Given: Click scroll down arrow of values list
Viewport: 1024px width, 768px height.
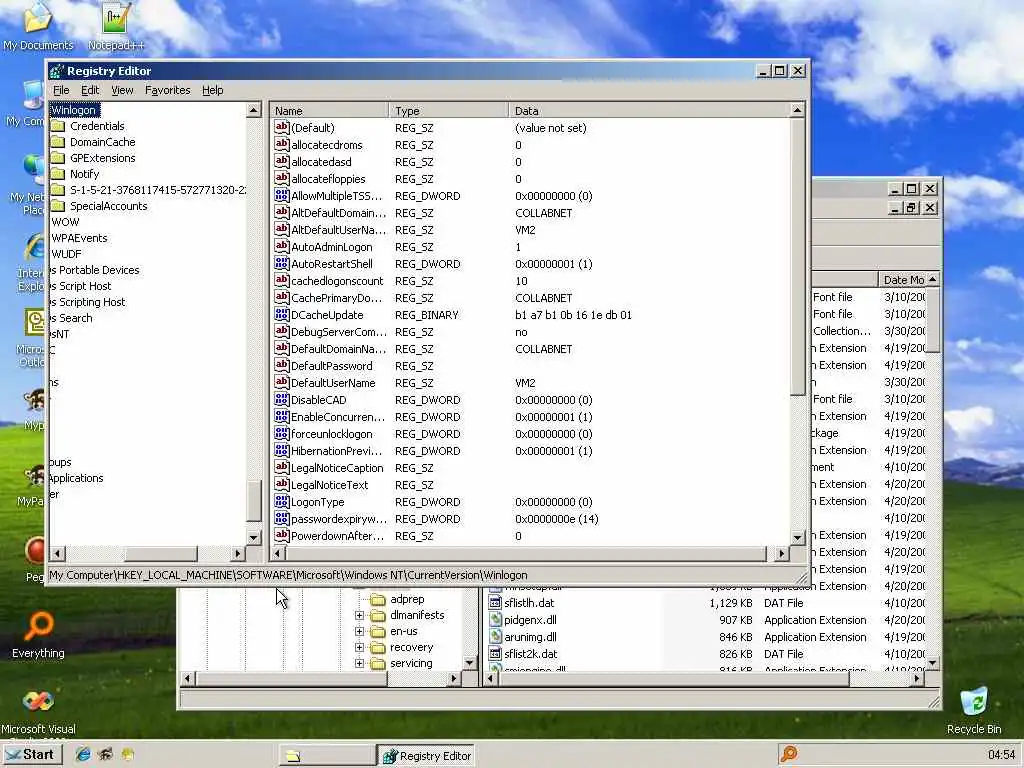Looking at the screenshot, I should point(797,537).
